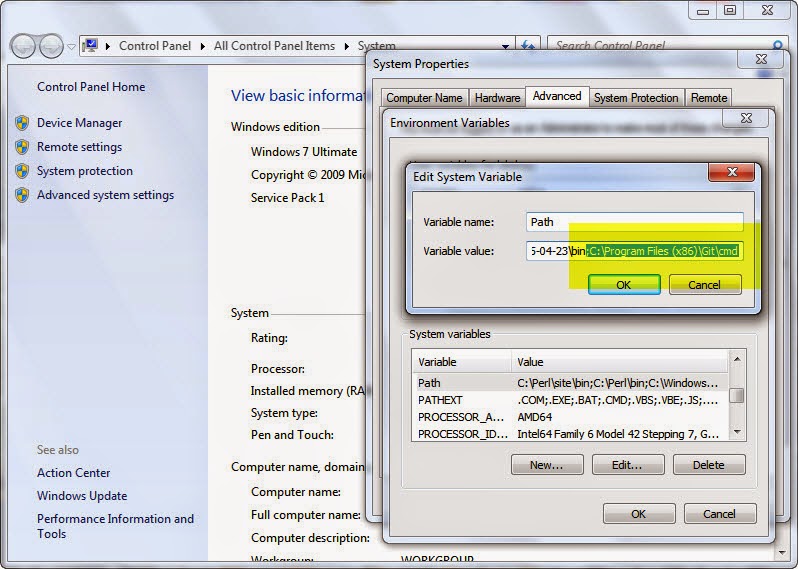Expand the arrow after All Control Panel Items

click(x=347, y=46)
